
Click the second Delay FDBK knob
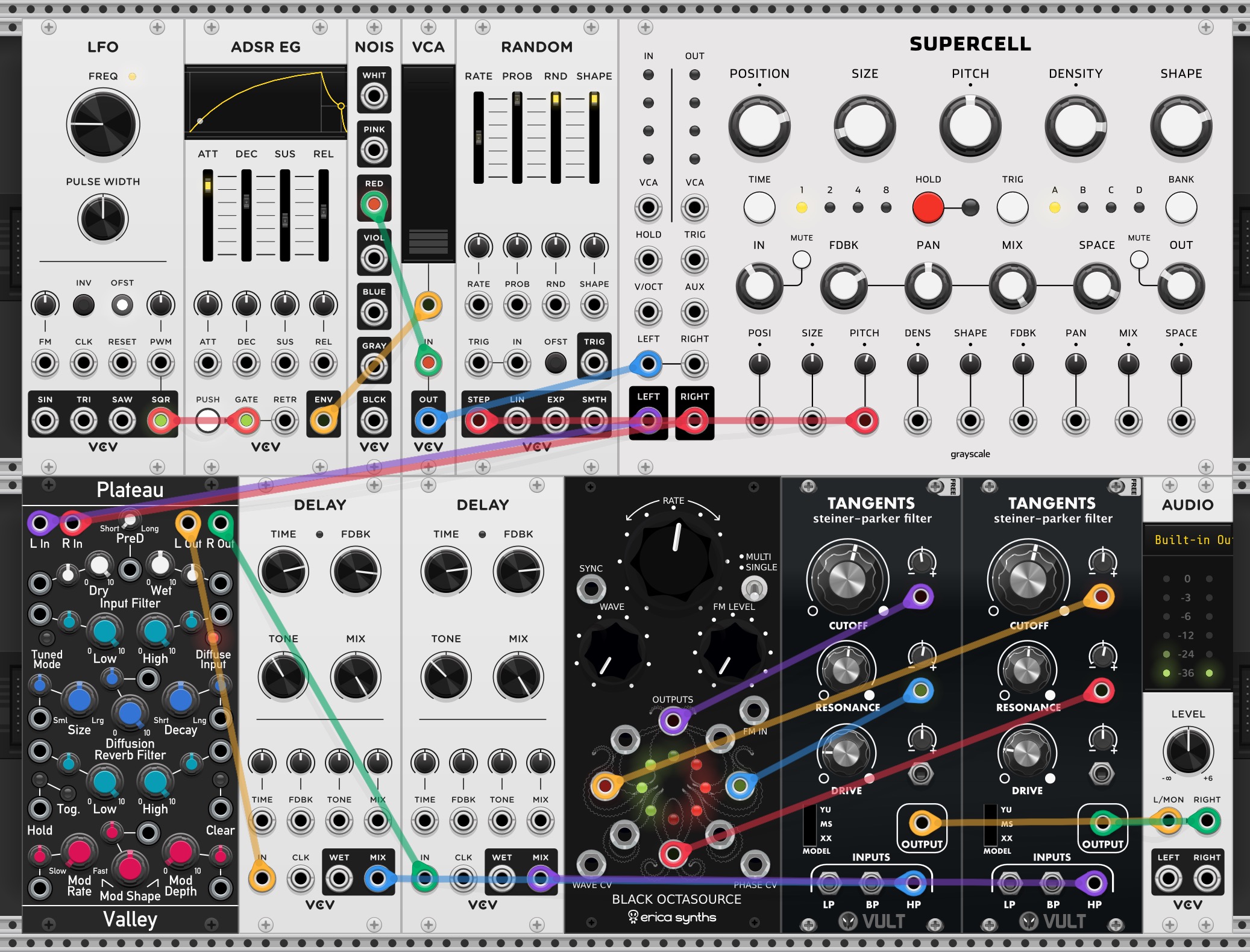coord(518,570)
